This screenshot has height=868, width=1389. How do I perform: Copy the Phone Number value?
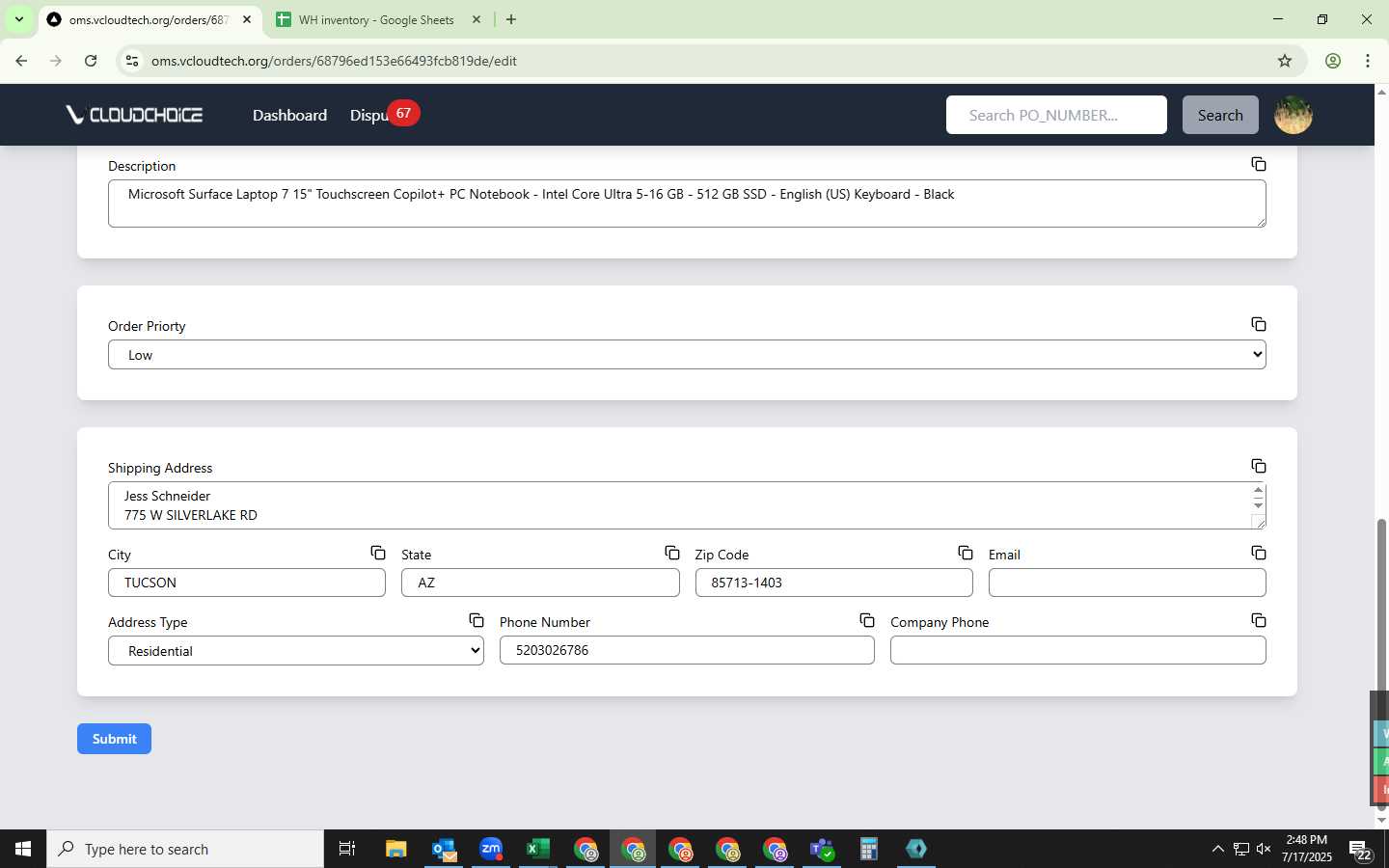click(x=867, y=621)
